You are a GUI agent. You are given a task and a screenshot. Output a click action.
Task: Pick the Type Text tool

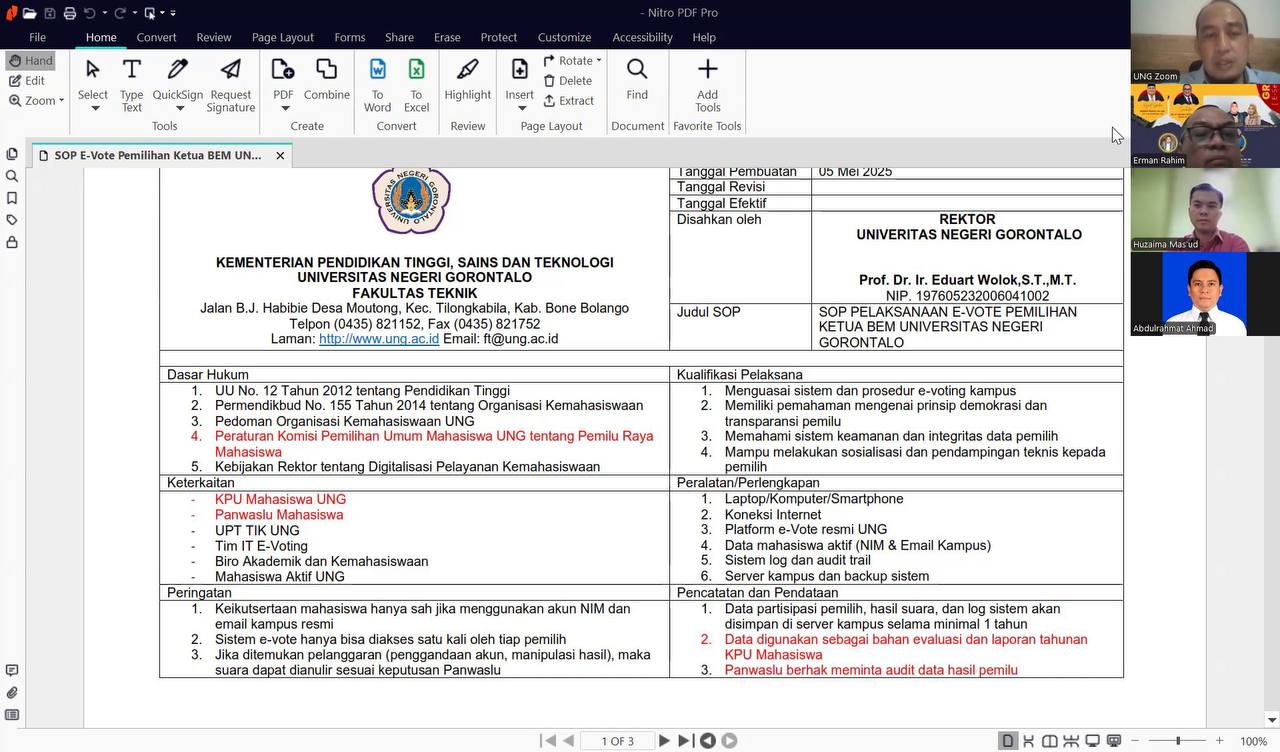(x=131, y=84)
